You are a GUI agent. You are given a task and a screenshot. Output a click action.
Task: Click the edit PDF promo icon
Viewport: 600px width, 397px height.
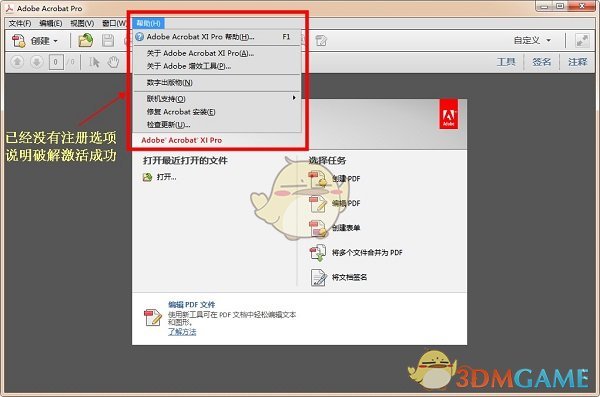[153, 317]
